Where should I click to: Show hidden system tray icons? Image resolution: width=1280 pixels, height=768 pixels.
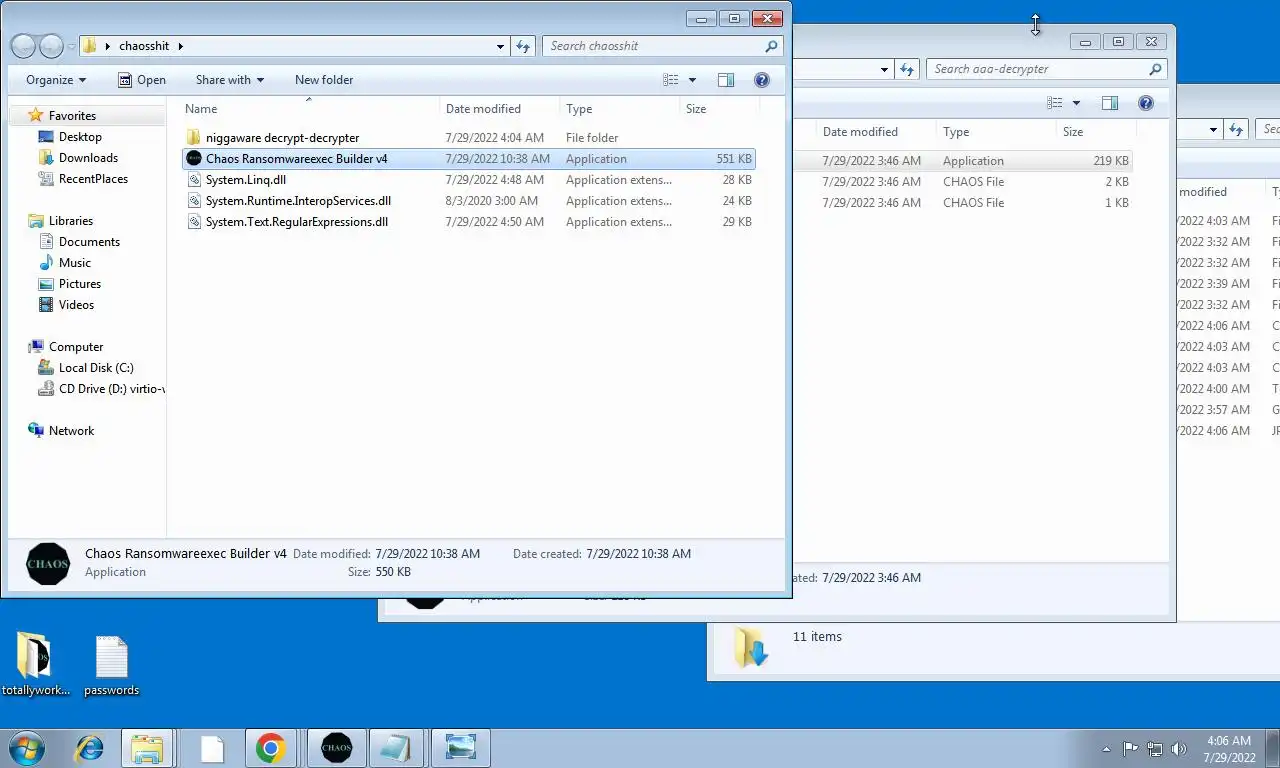(x=1106, y=748)
